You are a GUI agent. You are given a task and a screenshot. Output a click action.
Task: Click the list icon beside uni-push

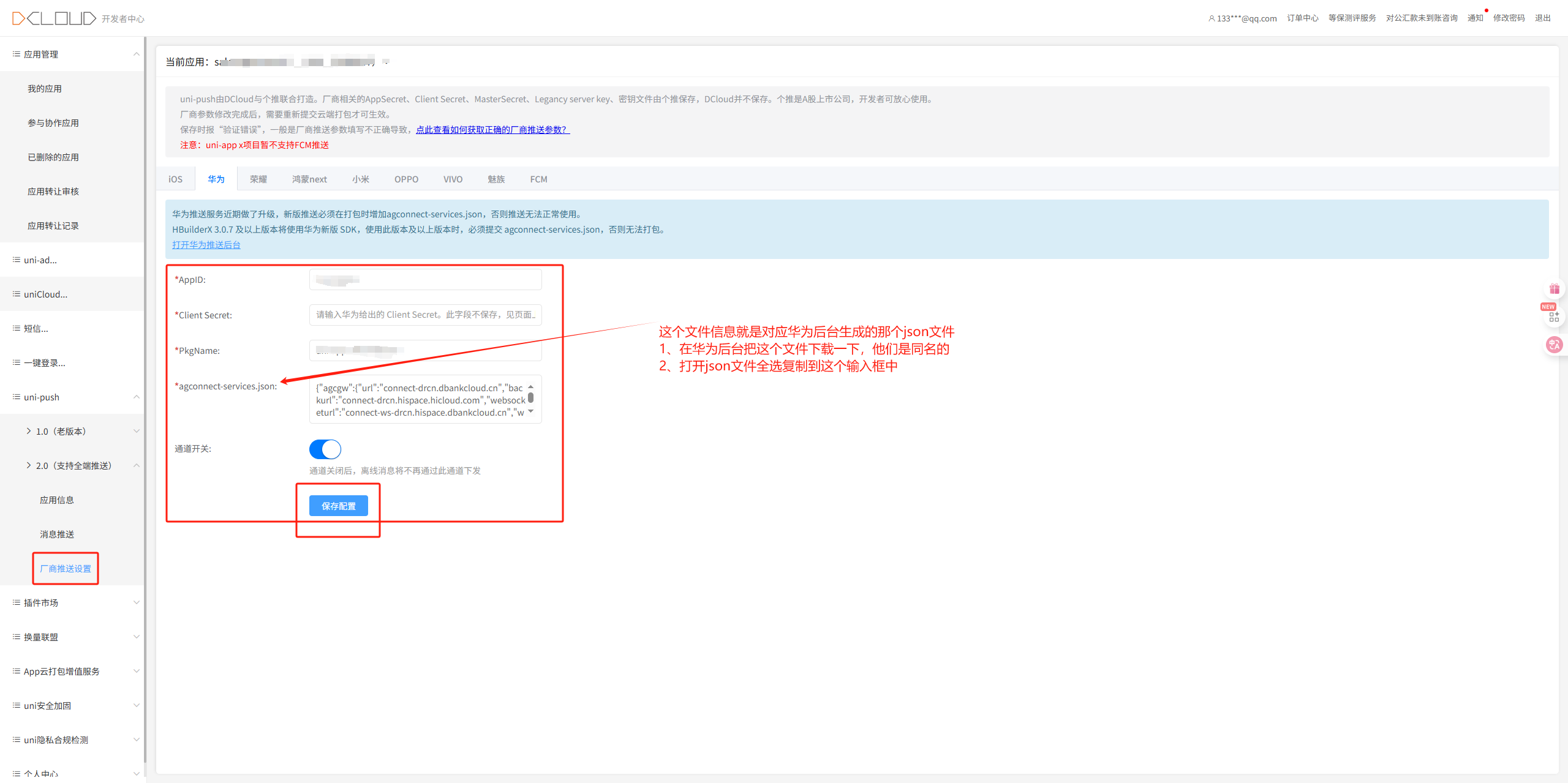coord(17,397)
